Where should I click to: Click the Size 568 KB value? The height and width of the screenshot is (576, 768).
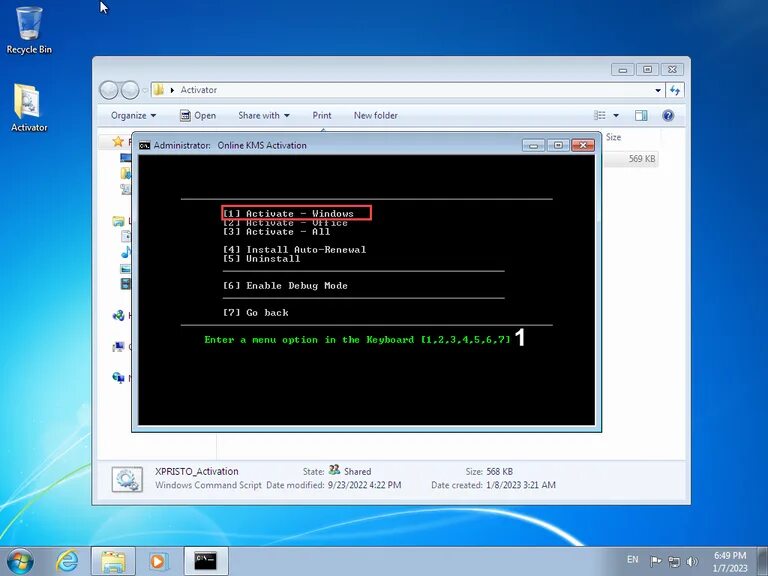pyautogui.click(x=500, y=471)
